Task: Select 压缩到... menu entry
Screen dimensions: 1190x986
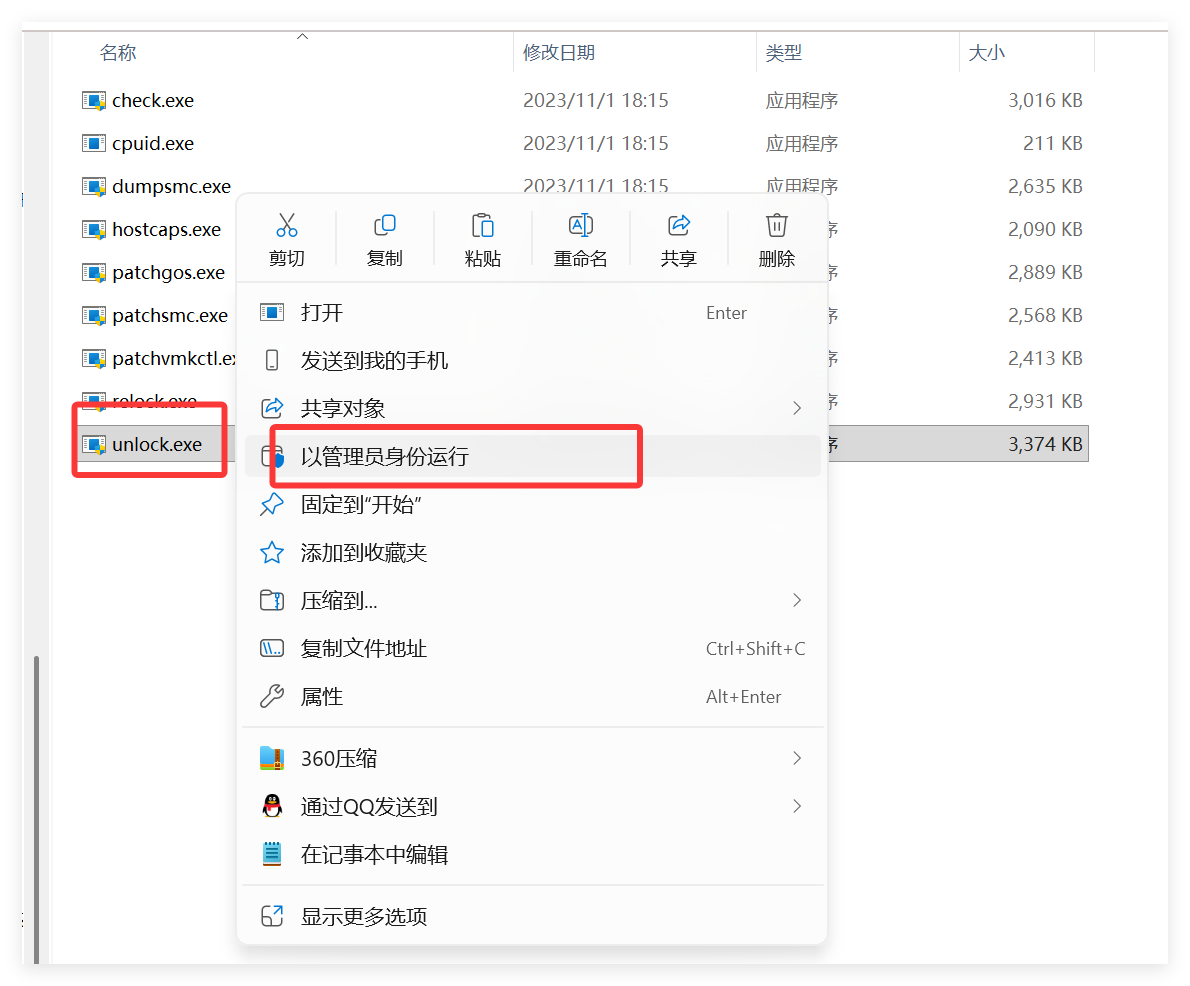Action: (x=532, y=600)
